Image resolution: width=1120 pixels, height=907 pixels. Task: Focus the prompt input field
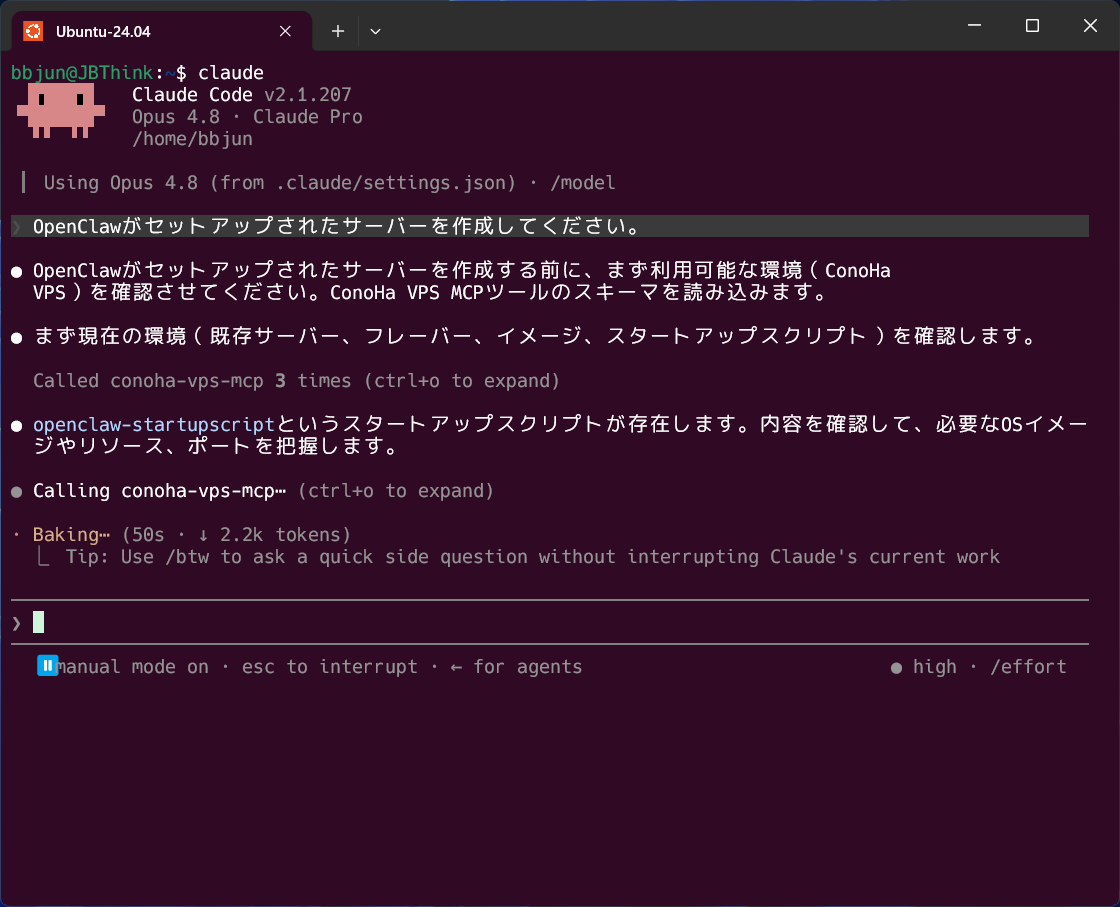[x=550, y=623]
